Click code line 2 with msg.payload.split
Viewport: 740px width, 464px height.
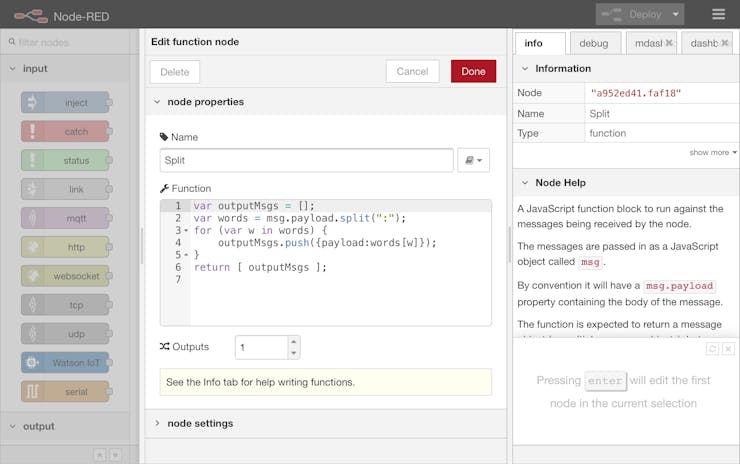(x=299, y=218)
